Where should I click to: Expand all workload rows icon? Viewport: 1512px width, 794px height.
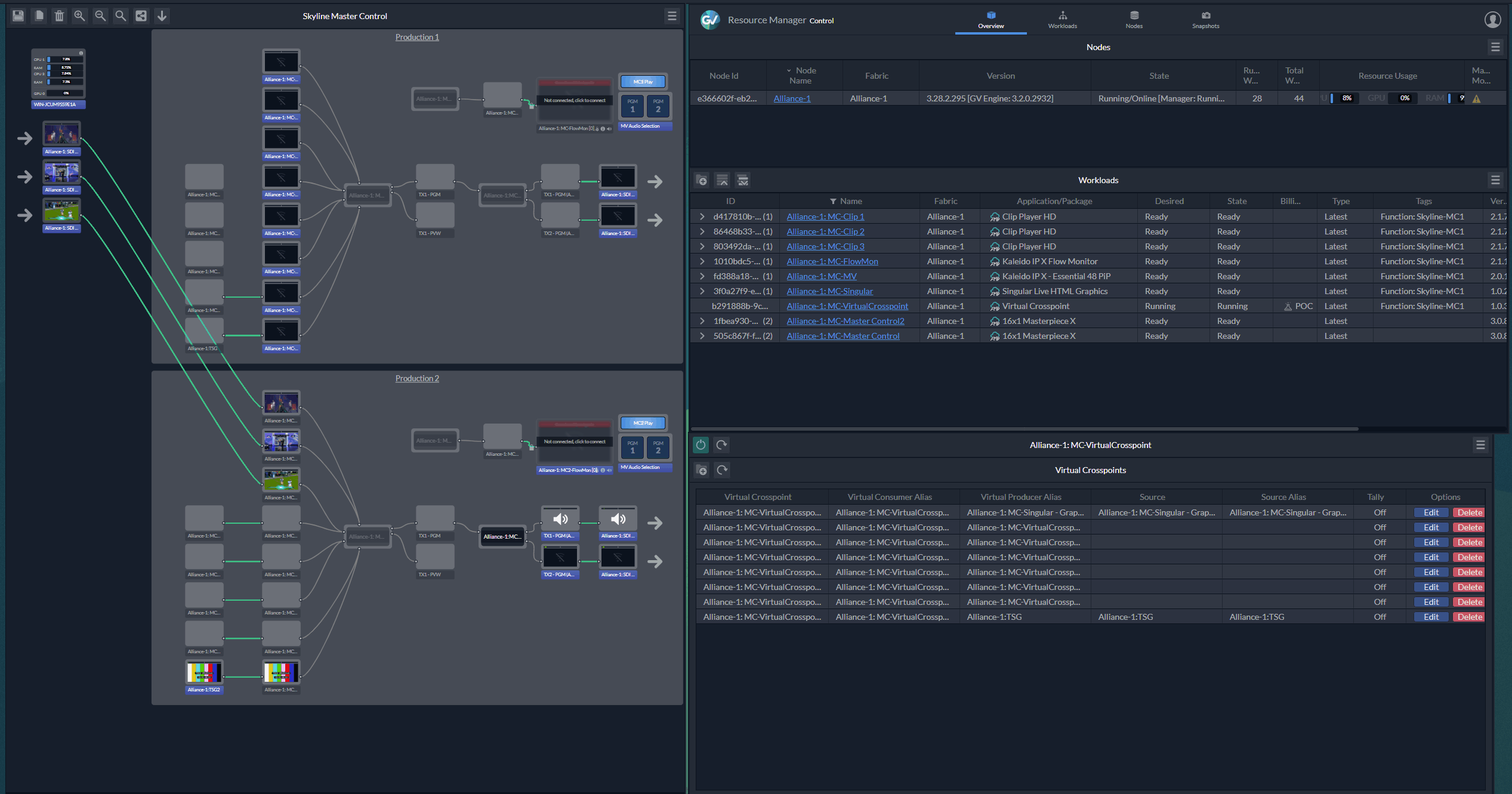[742, 180]
